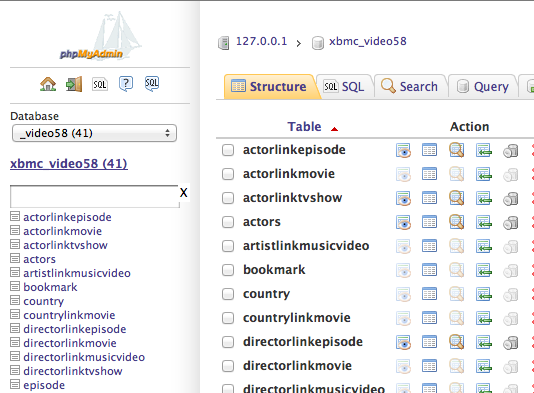Open the SQL query window icon
The height and width of the screenshot is (393, 534).
(x=100, y=84)
